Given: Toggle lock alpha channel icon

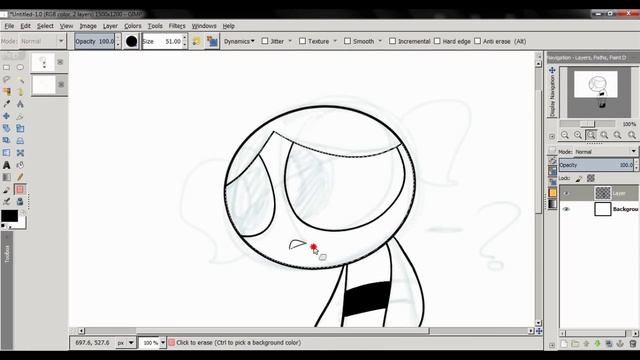Looking at the screenshot, I should [591, 178].
